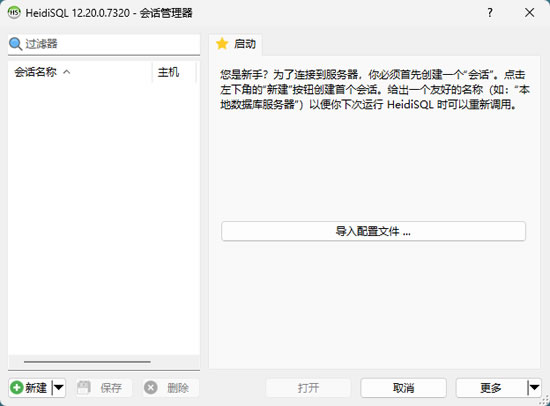The height and width of the screenshot is (406, 550).
Task: Toggle the sort arrow beside 会话名称
Action: click(67, 72)
